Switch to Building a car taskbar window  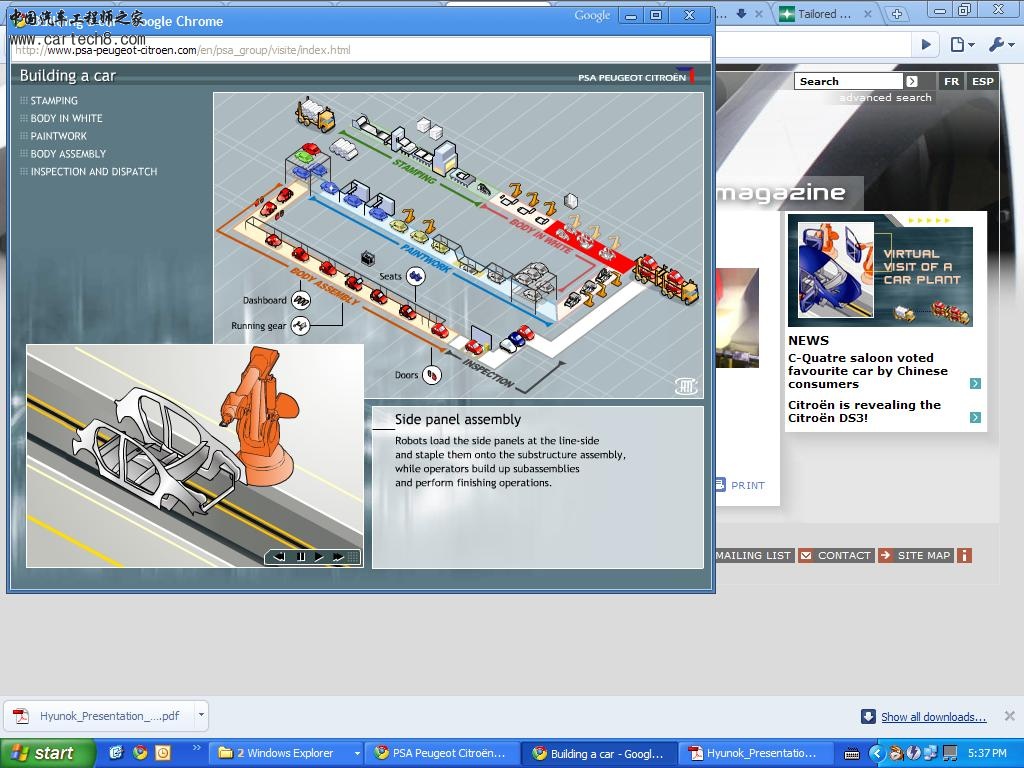[x=600, y=753]
